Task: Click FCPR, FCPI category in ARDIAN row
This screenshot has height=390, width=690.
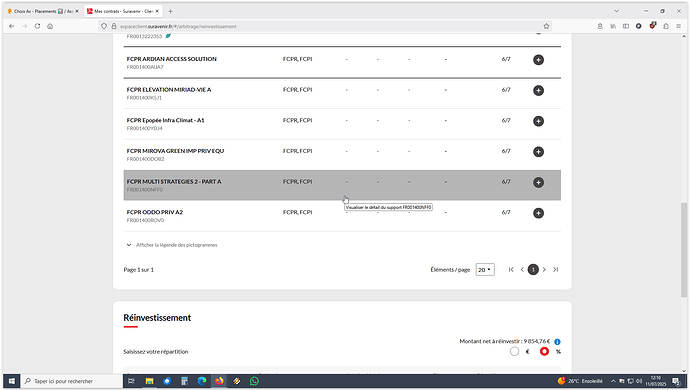Action: 297,59
